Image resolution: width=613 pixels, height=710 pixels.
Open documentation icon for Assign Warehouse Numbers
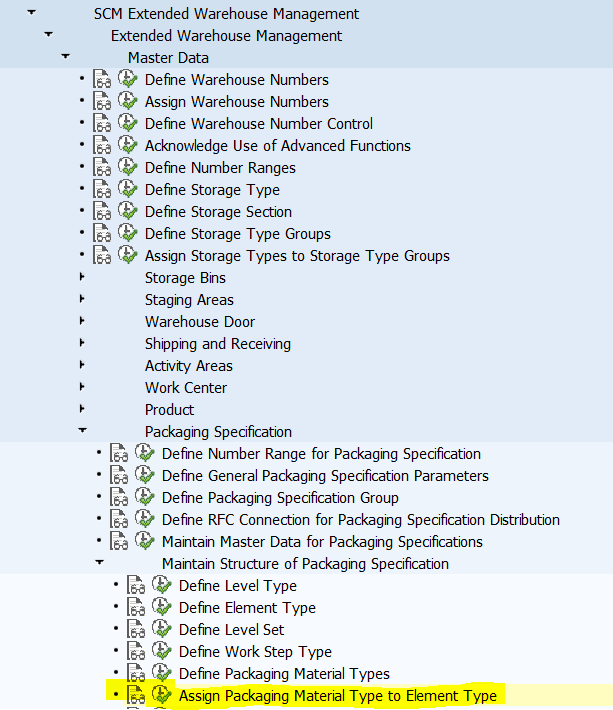coord(102,101)
